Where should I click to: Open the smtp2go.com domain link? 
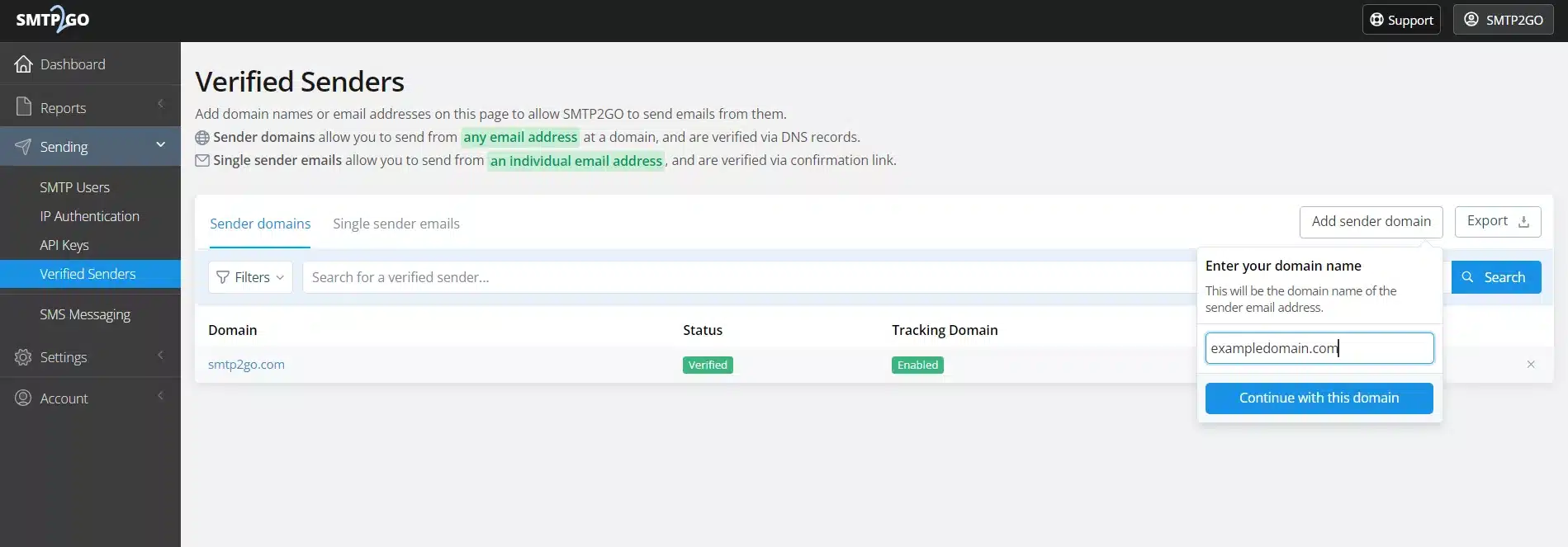tap(246, 365)
